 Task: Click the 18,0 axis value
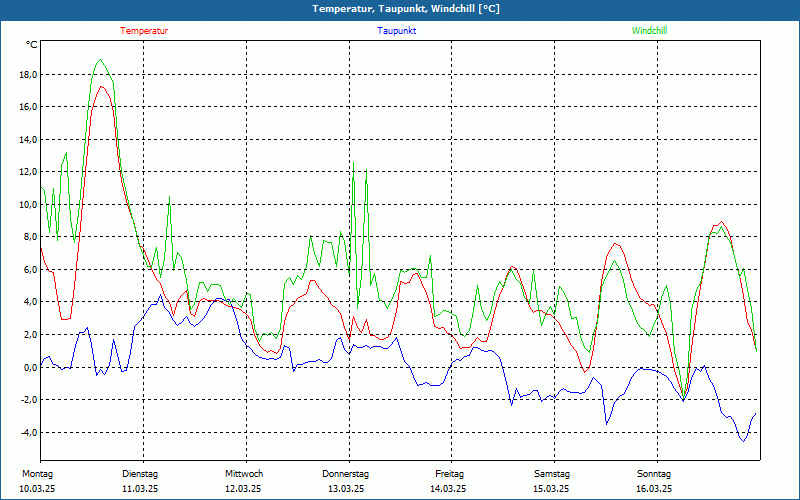click(28, 74)
